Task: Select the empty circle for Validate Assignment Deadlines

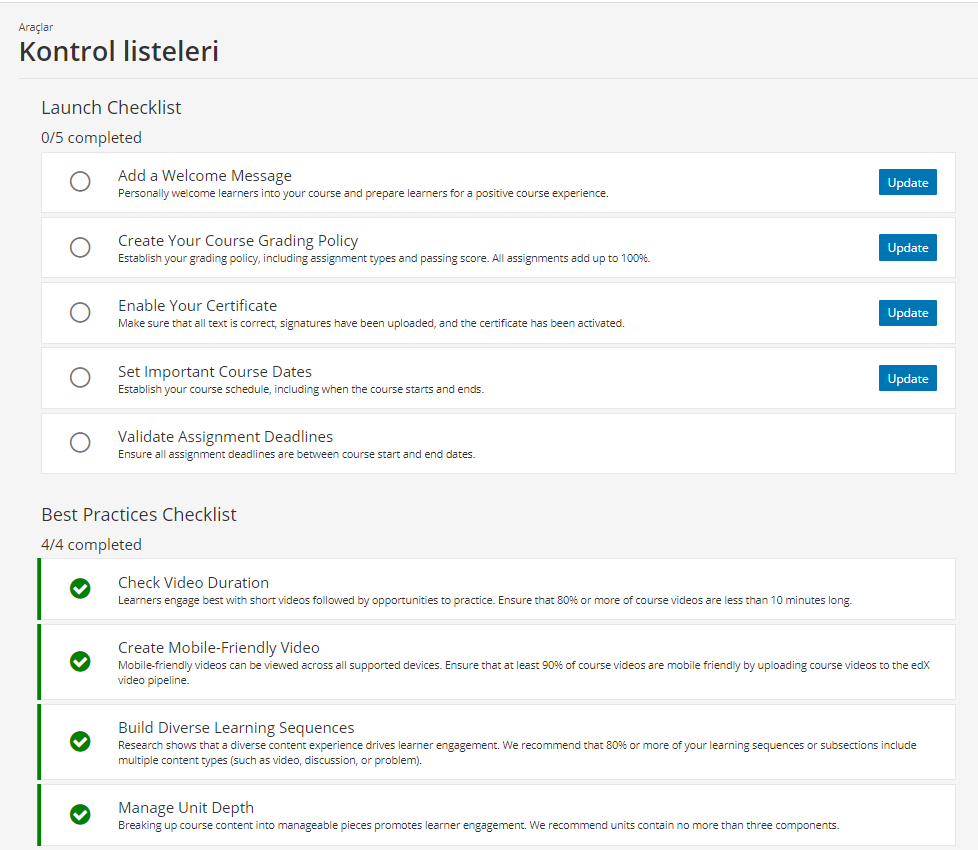Action: [x=80, y=442]
